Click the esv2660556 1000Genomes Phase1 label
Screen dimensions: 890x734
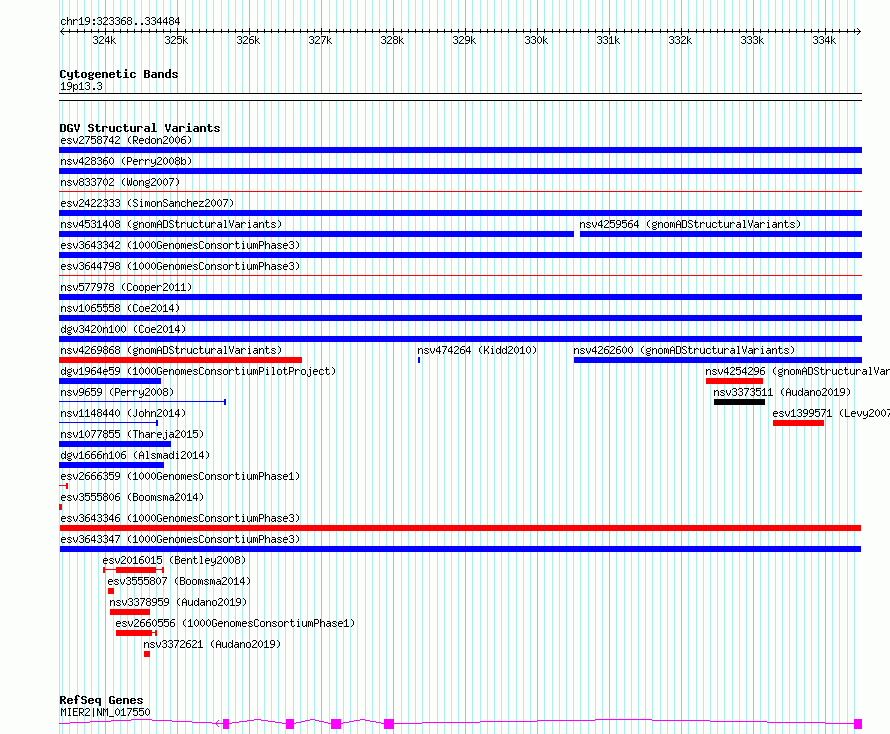(x=235, y=623)
